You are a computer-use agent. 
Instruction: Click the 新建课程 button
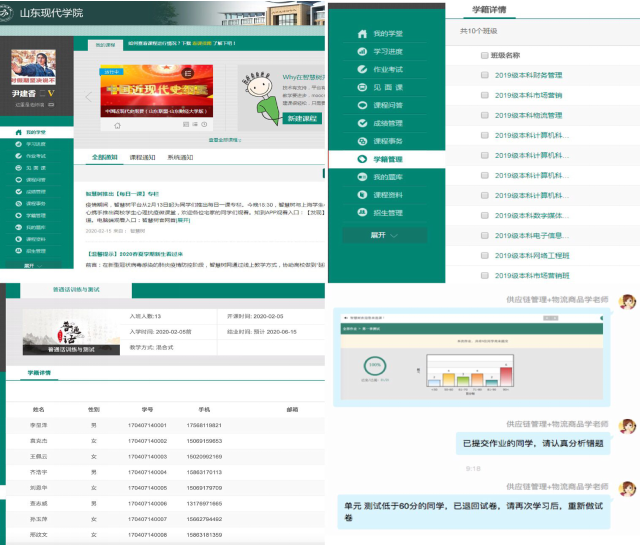pos(301,119)
